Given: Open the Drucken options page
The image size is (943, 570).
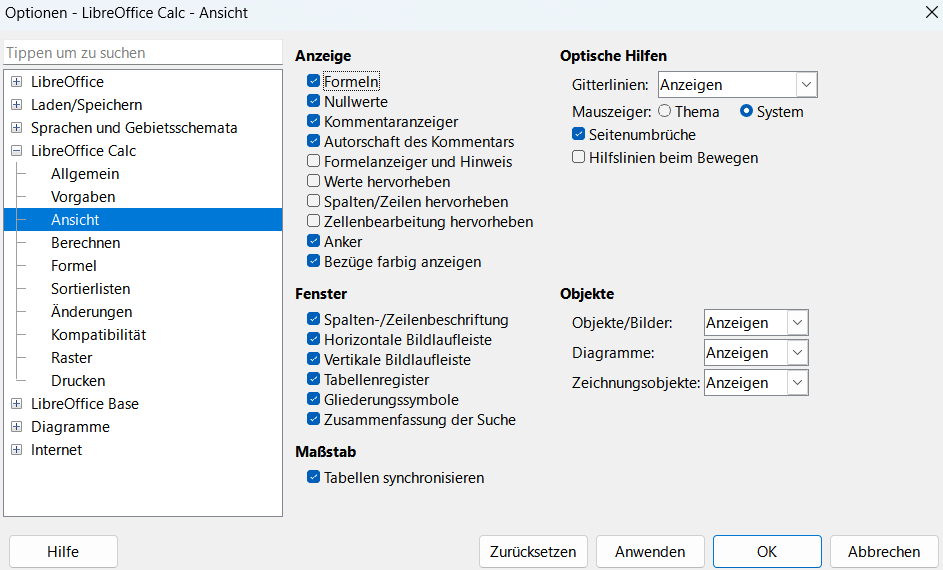Looking at the screenshot, I should 78,381.
